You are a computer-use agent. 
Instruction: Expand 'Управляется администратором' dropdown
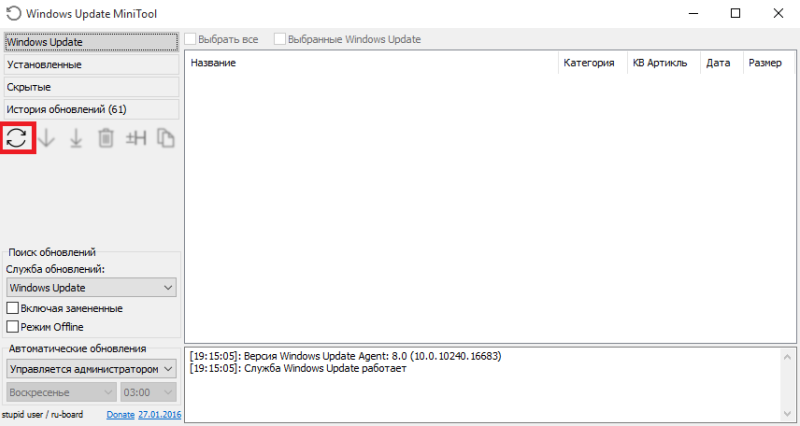tap(91, 369)
